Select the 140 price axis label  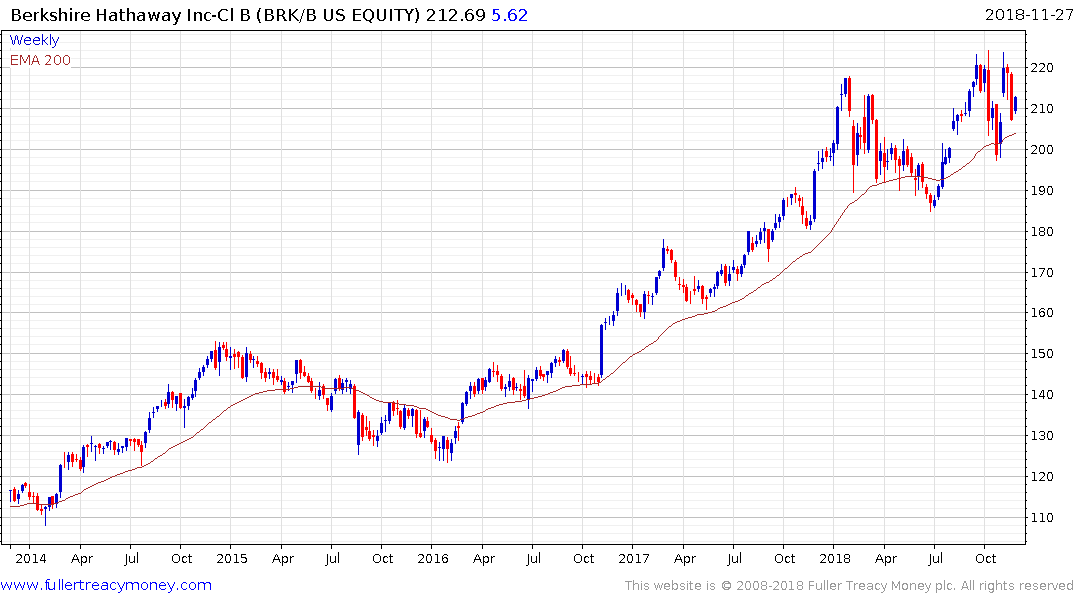tap(1041, 394)
